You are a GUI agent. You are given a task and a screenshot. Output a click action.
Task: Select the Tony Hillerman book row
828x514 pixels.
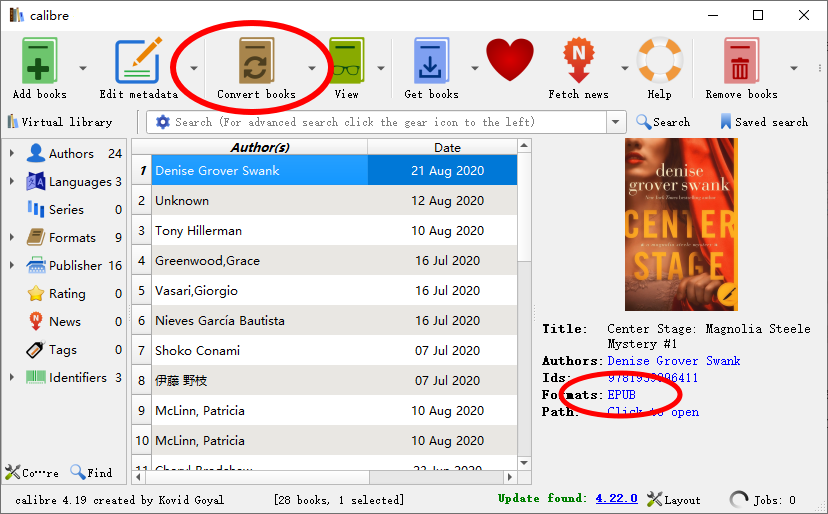334,230
